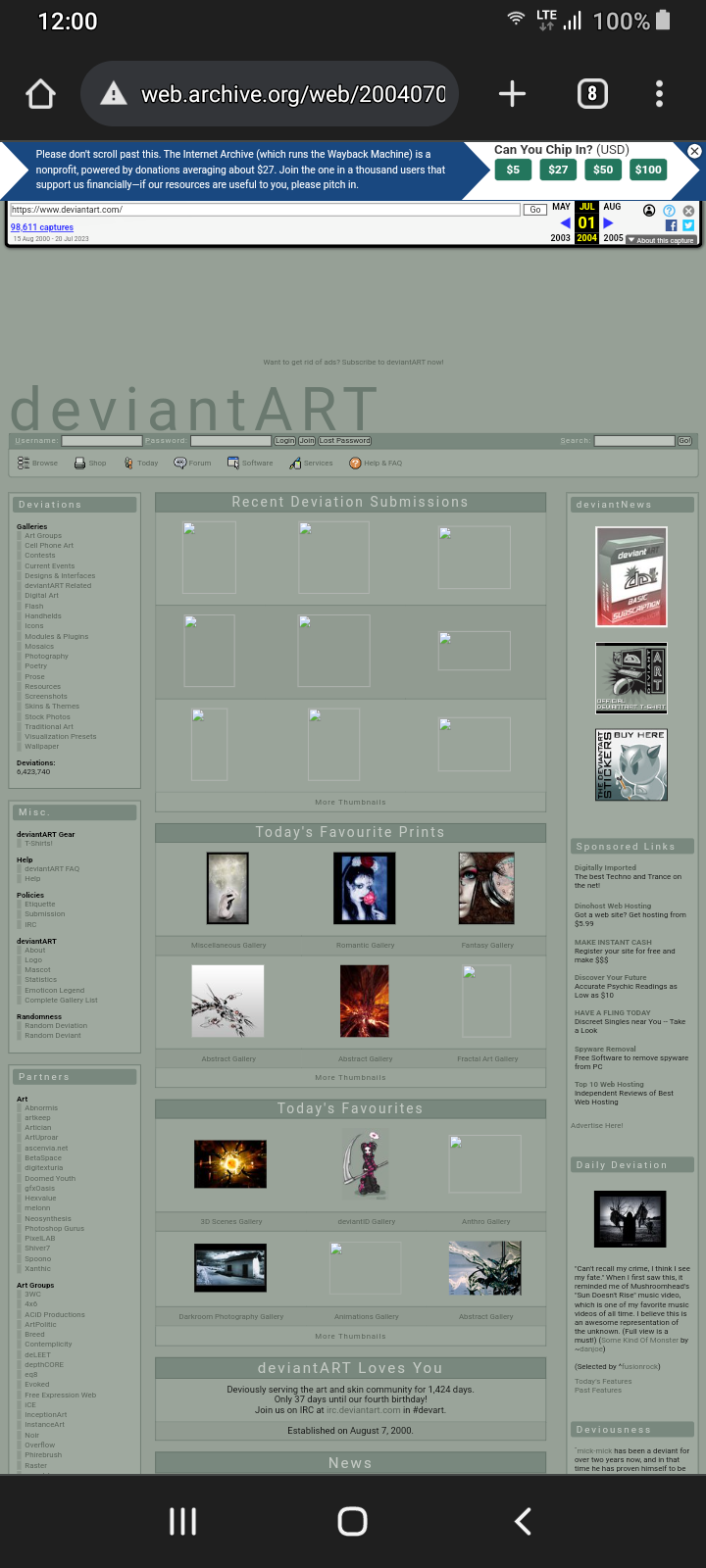This screenshot has height=1568, width=706.
Task: Open the Services menu item
Action: coord(311,463)
